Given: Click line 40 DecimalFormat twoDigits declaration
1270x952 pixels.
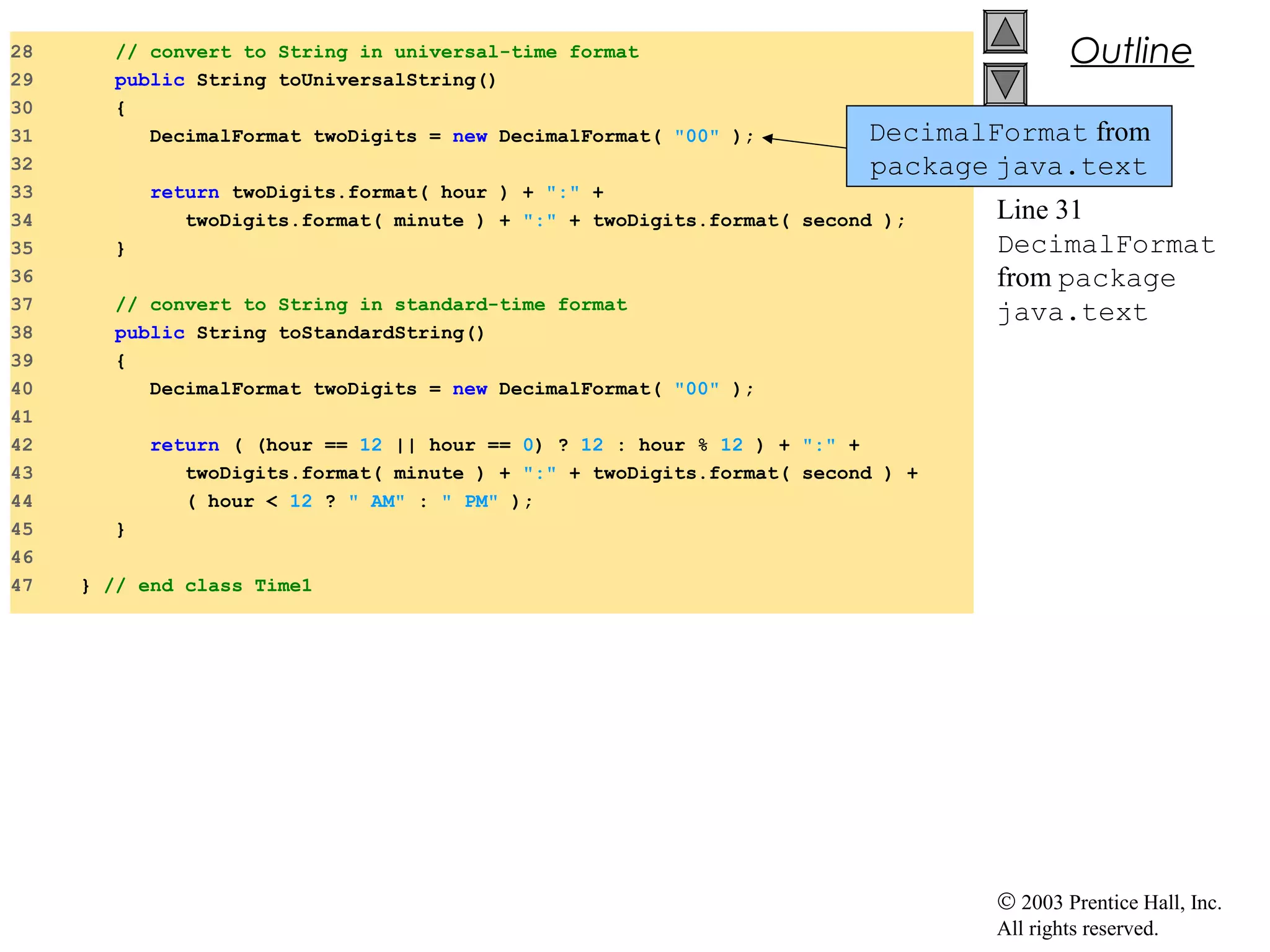Looking at the screenshot, I should (451, 389).
